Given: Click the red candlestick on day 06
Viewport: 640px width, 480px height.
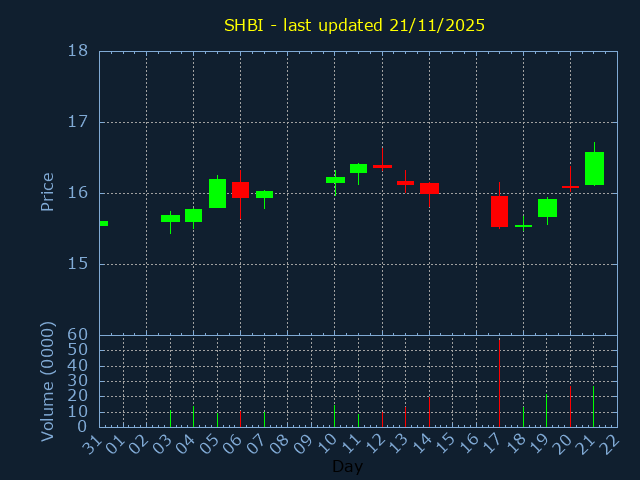Looking at the screenshot, I should point(240,189).
